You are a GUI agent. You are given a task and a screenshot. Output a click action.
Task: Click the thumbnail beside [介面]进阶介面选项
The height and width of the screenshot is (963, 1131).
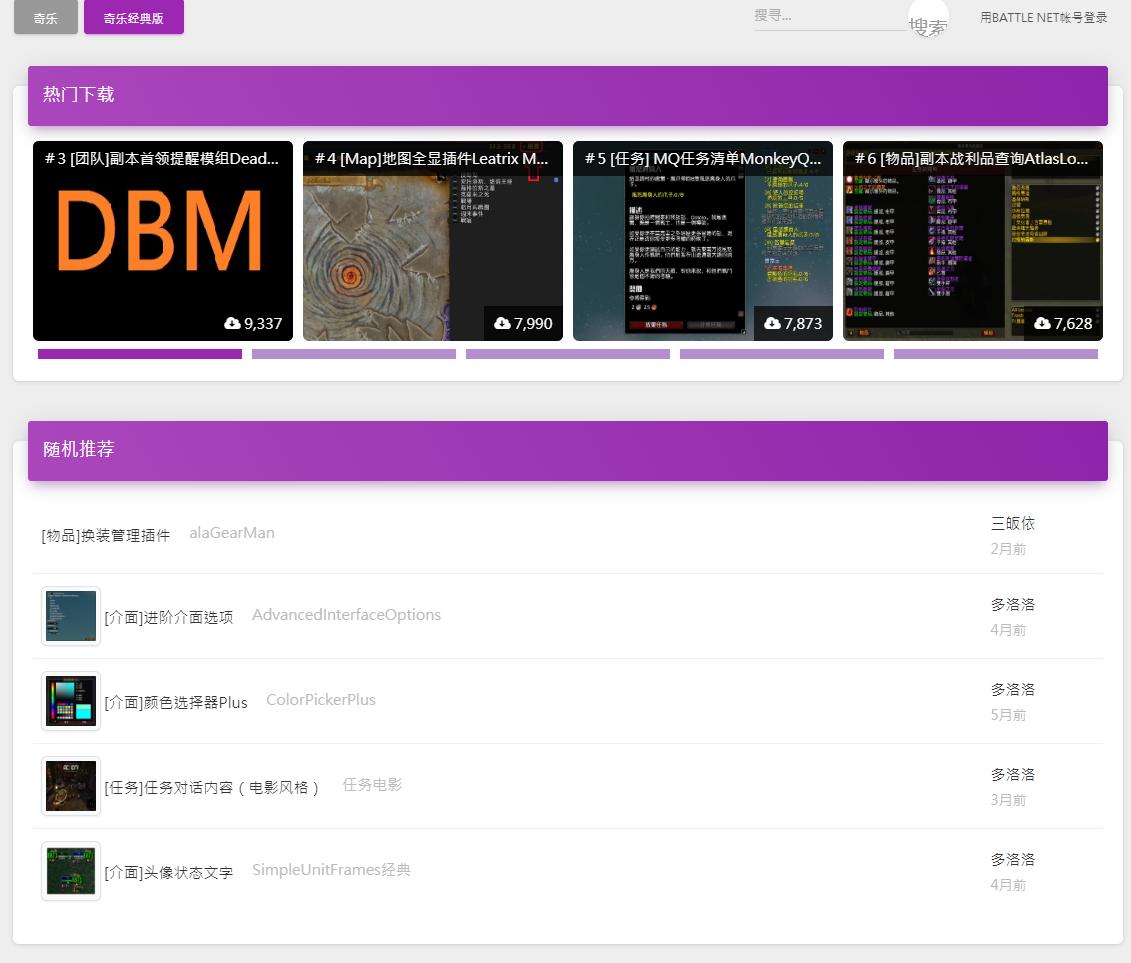coord(71,615)
